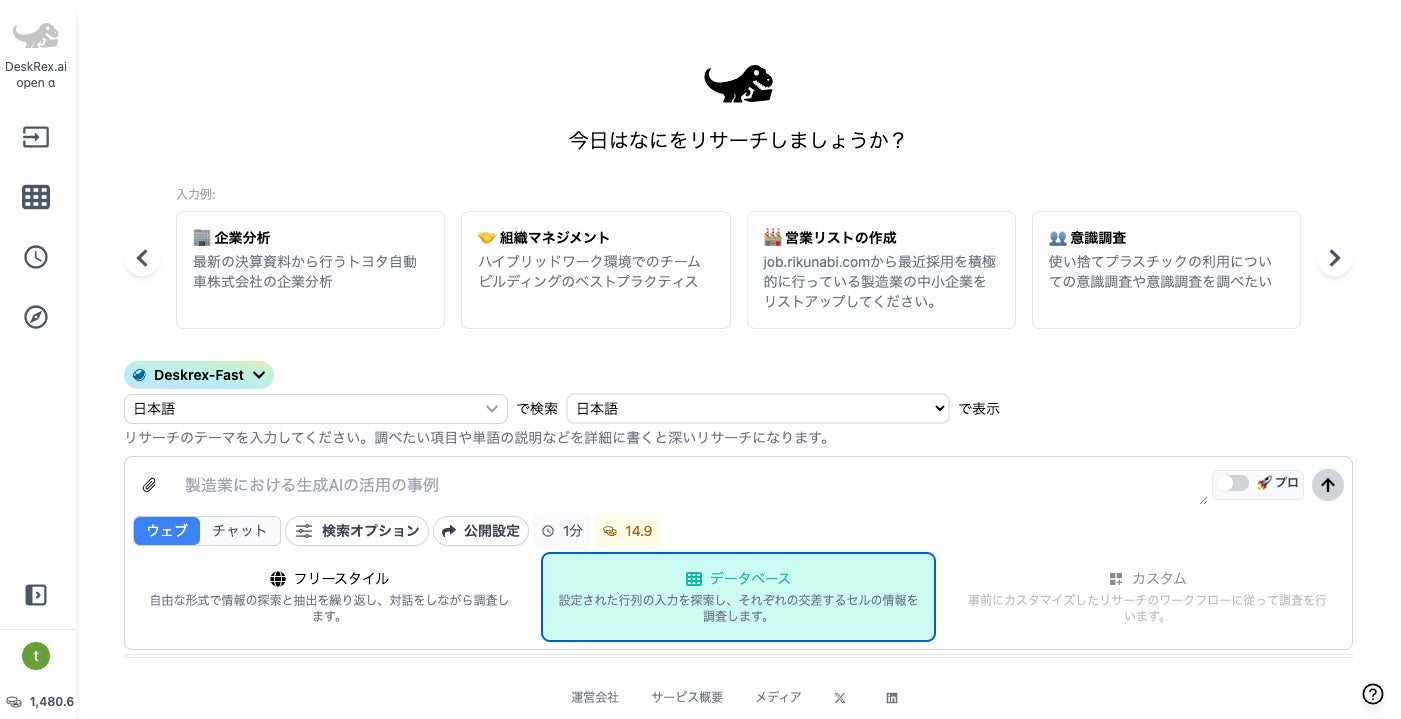
Task: Select the カスタム research mode
Action: click(1147, 597)
